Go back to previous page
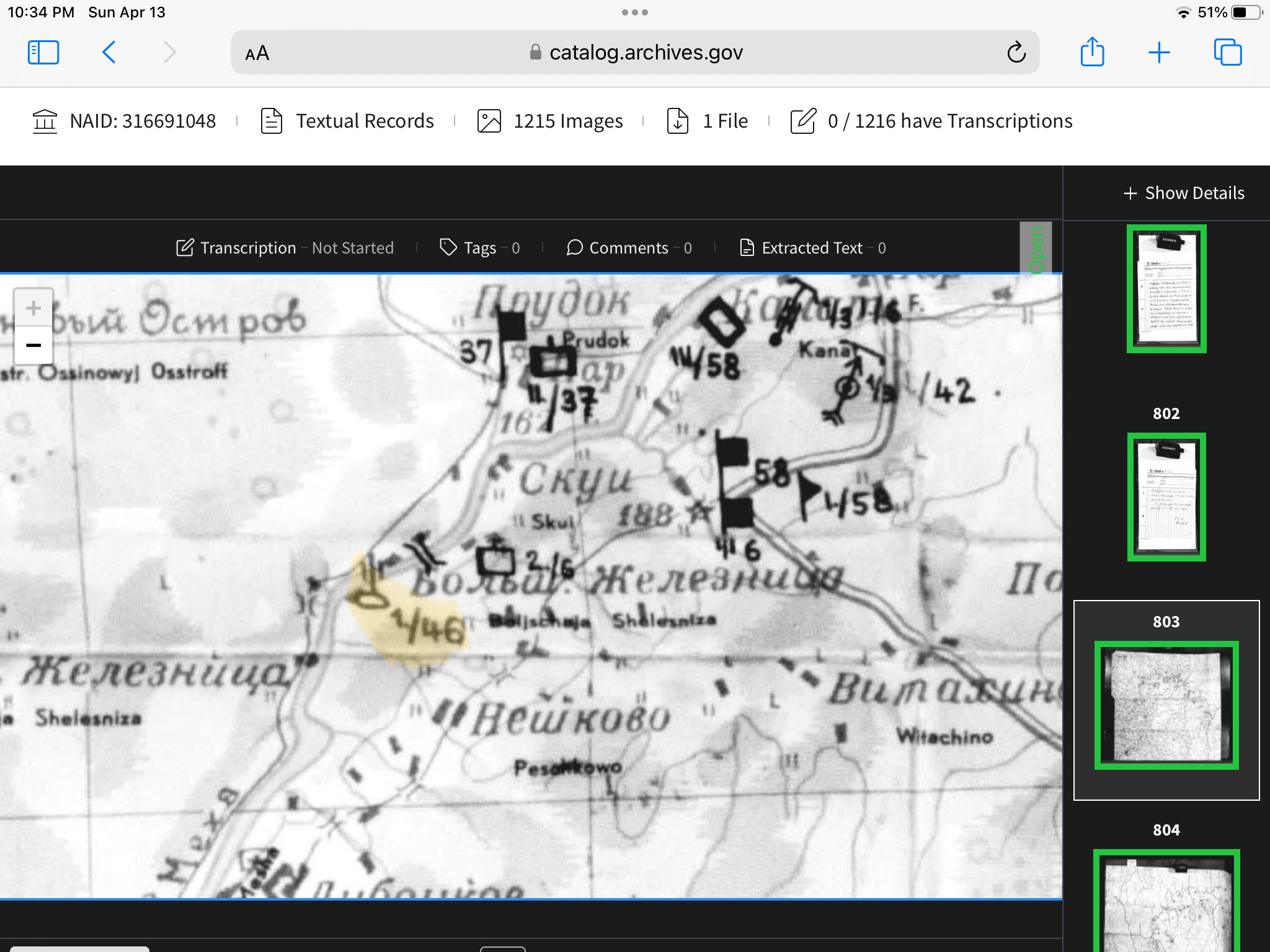The image size is (1270, 952). 109,53
